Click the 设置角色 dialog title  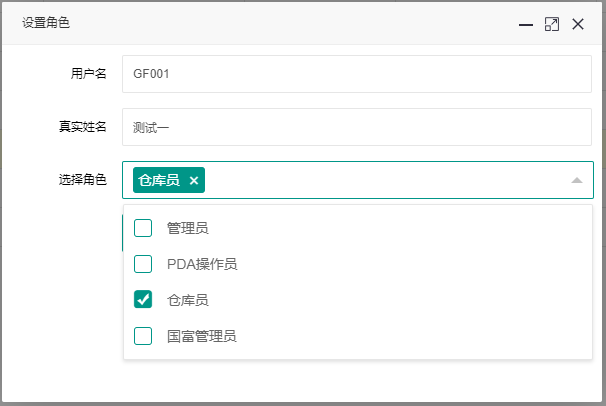[x=46, y=22]
